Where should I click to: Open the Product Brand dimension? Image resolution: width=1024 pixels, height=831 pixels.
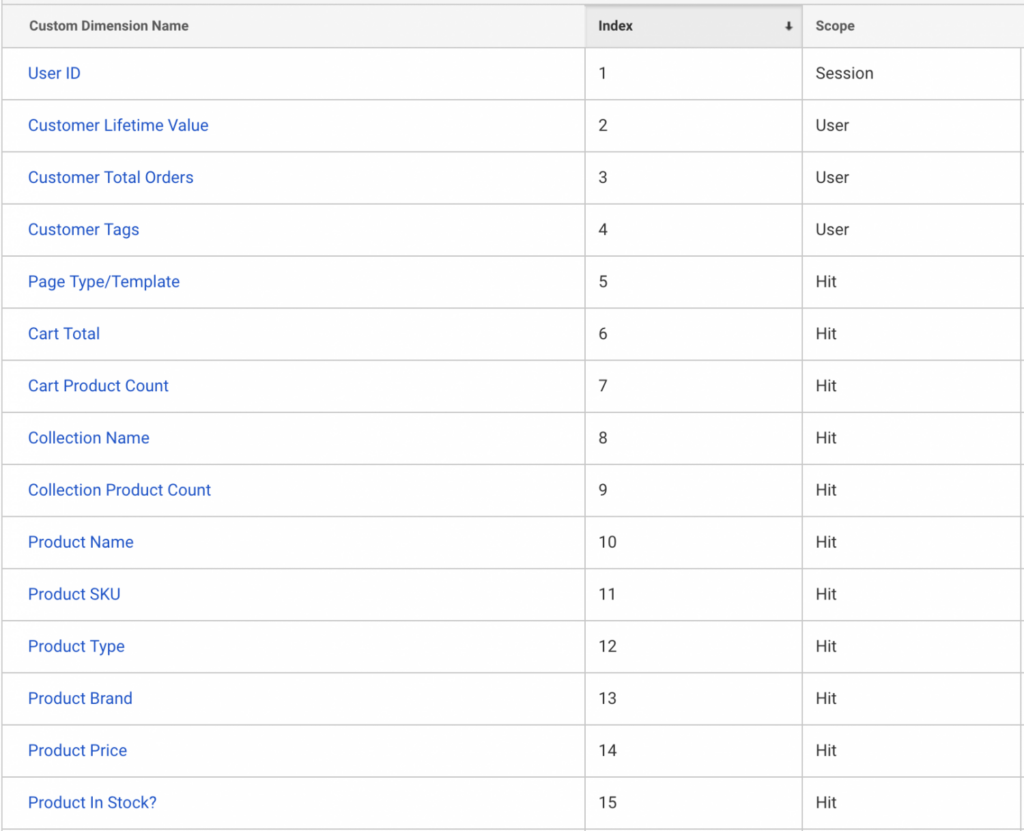80,698
